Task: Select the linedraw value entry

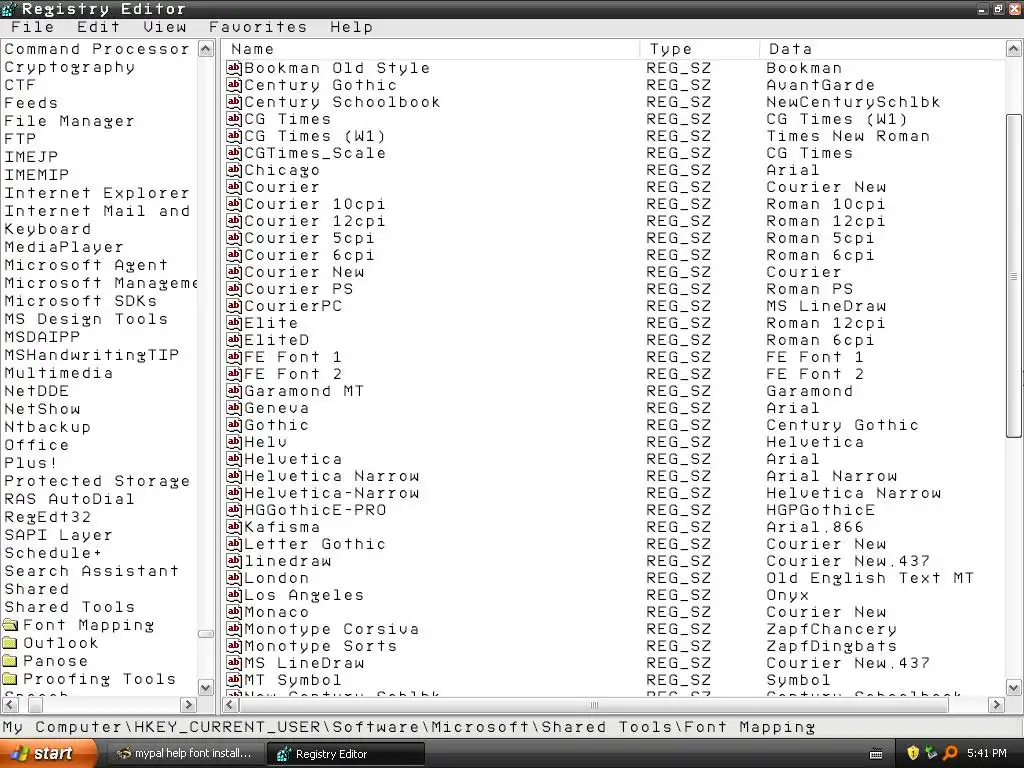Action: [287, 560]
